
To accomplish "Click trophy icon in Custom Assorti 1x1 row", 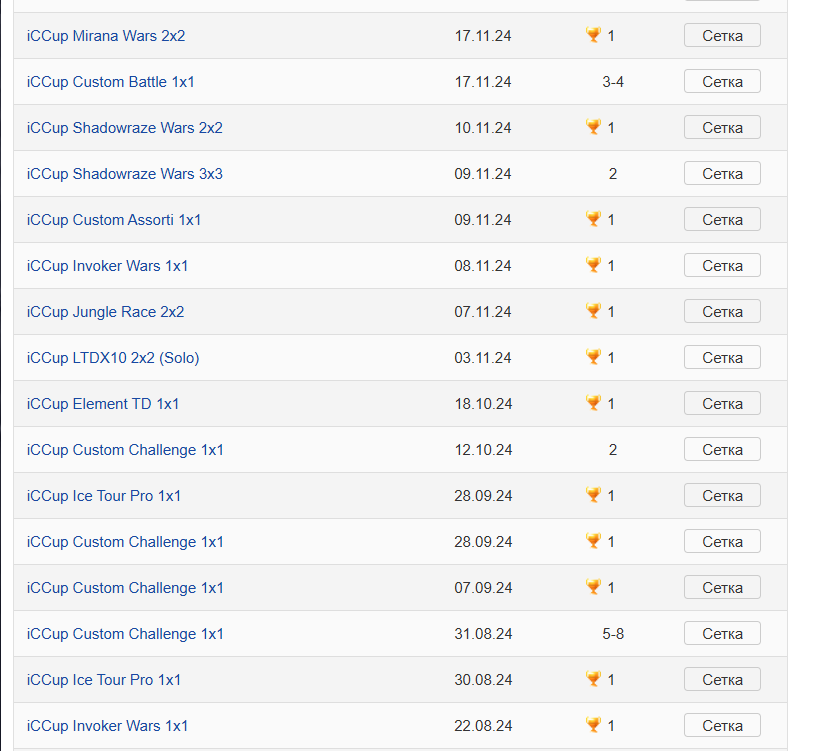I will coord(593,219).
